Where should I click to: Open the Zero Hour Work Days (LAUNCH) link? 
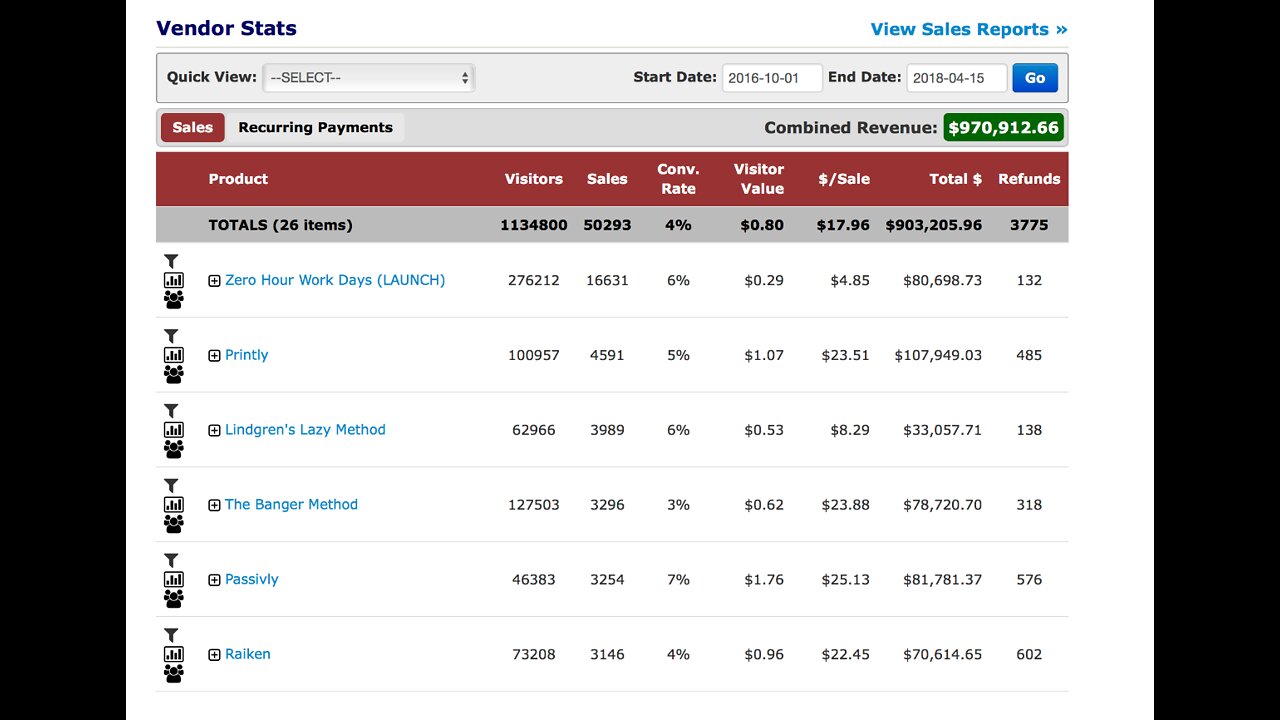click(335, 280)
